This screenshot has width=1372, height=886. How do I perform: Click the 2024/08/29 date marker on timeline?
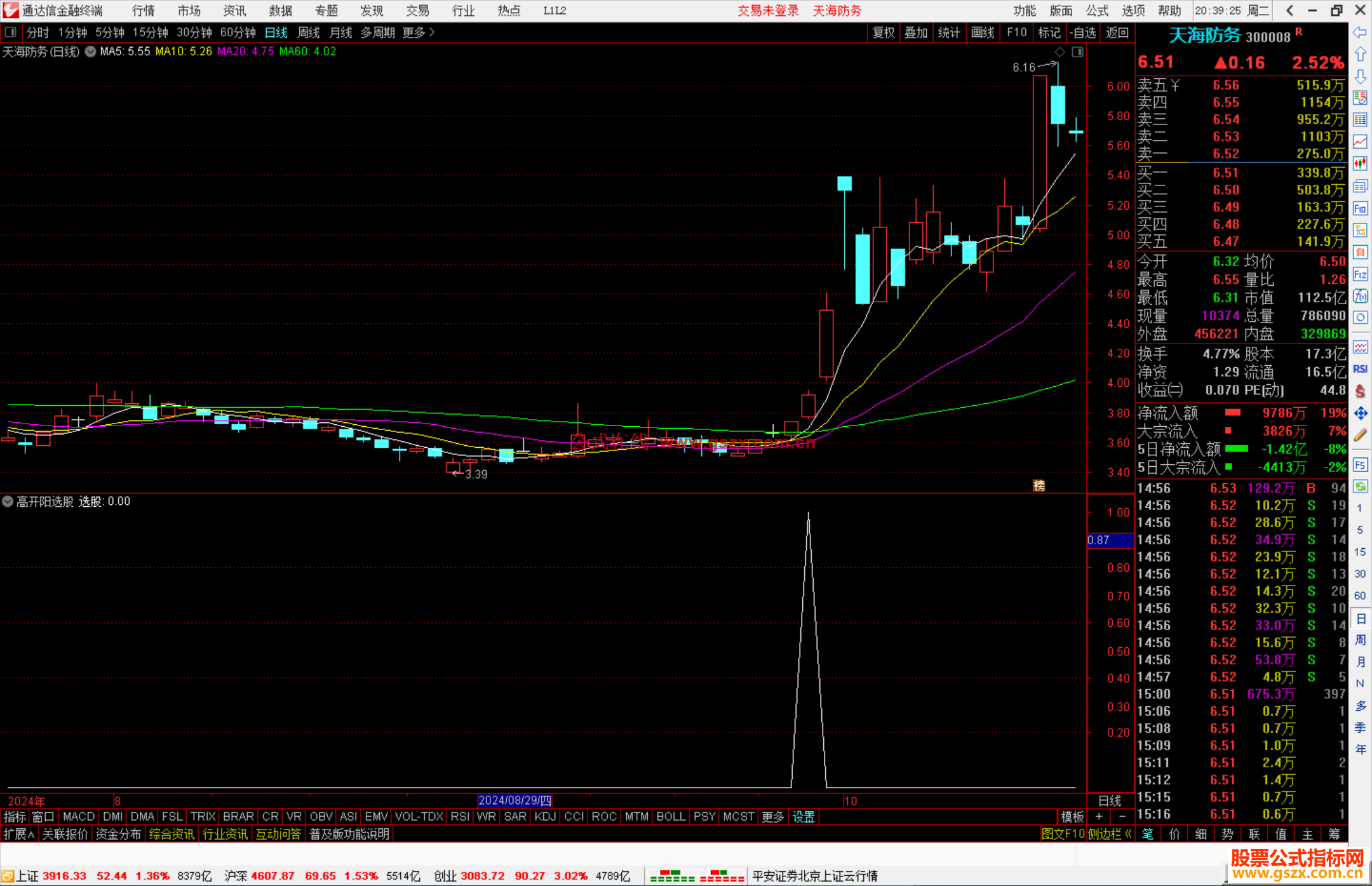(x=514, y=801)
